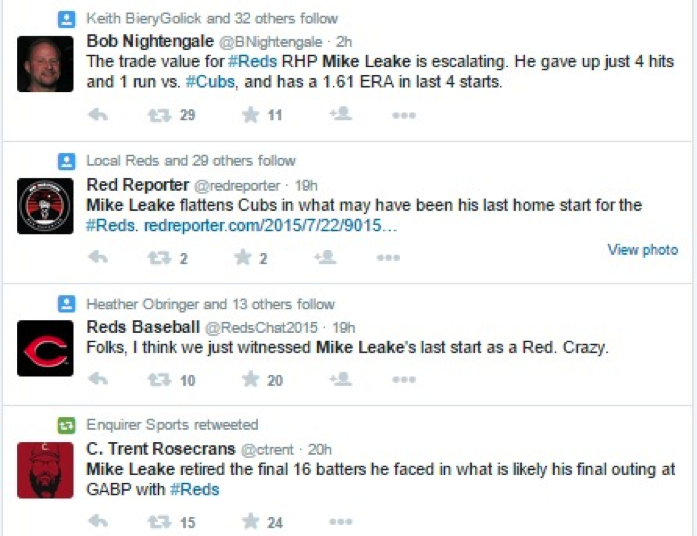This screenshot has height=536, width=697.
Task: Open the redreporter.com article link
Action: 270,227
